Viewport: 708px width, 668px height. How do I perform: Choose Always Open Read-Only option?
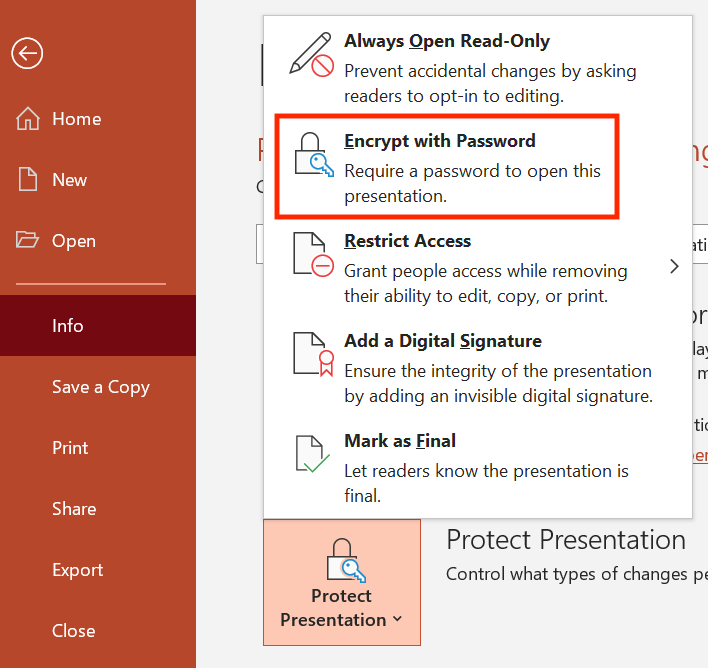tap(478, 67)
